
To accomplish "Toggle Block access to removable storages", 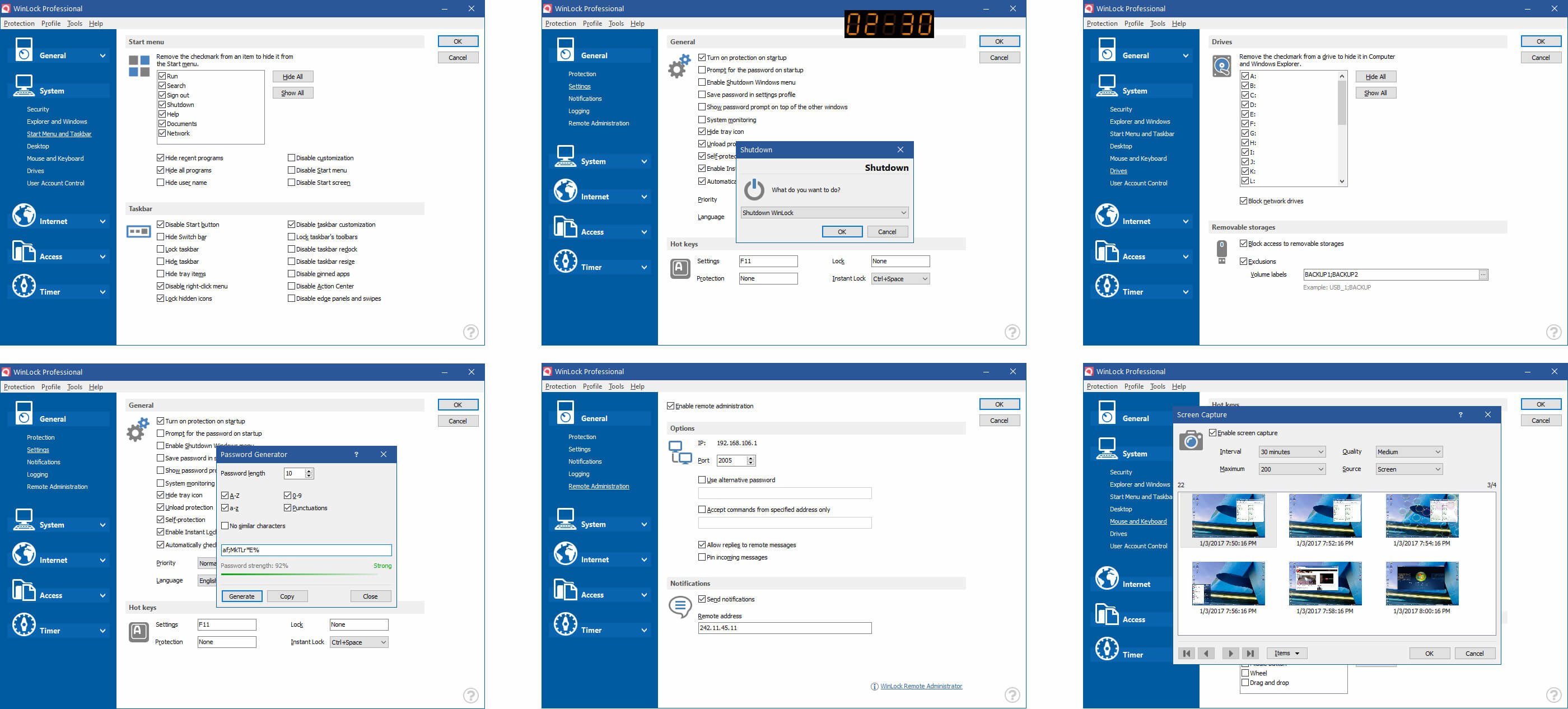I will 1243,244.
